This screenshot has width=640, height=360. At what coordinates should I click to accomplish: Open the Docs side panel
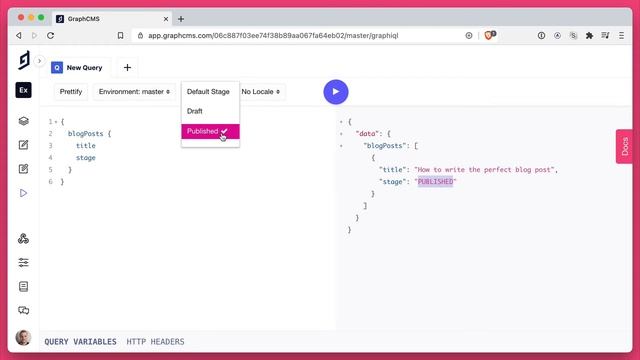coord(624,147)
